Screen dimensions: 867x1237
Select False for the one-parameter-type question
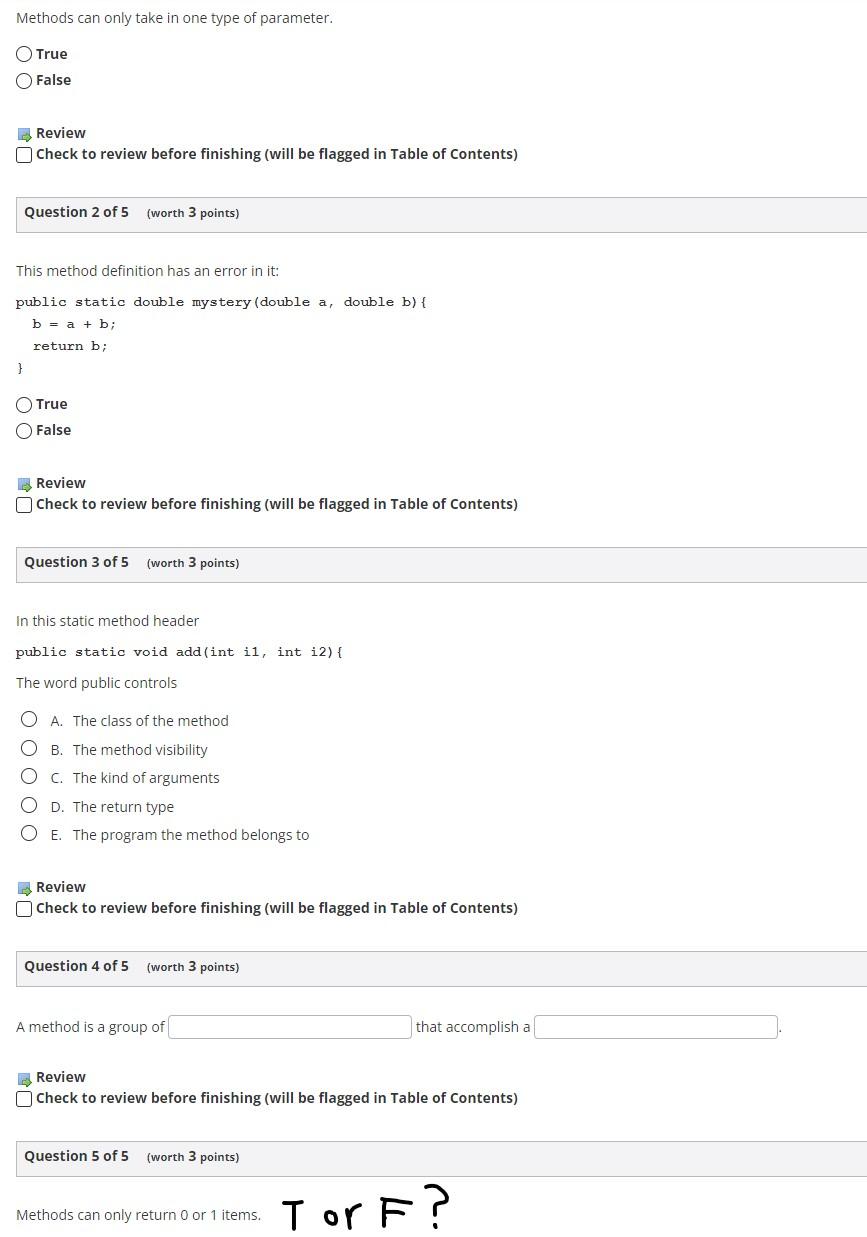click(x=23, y=80)
